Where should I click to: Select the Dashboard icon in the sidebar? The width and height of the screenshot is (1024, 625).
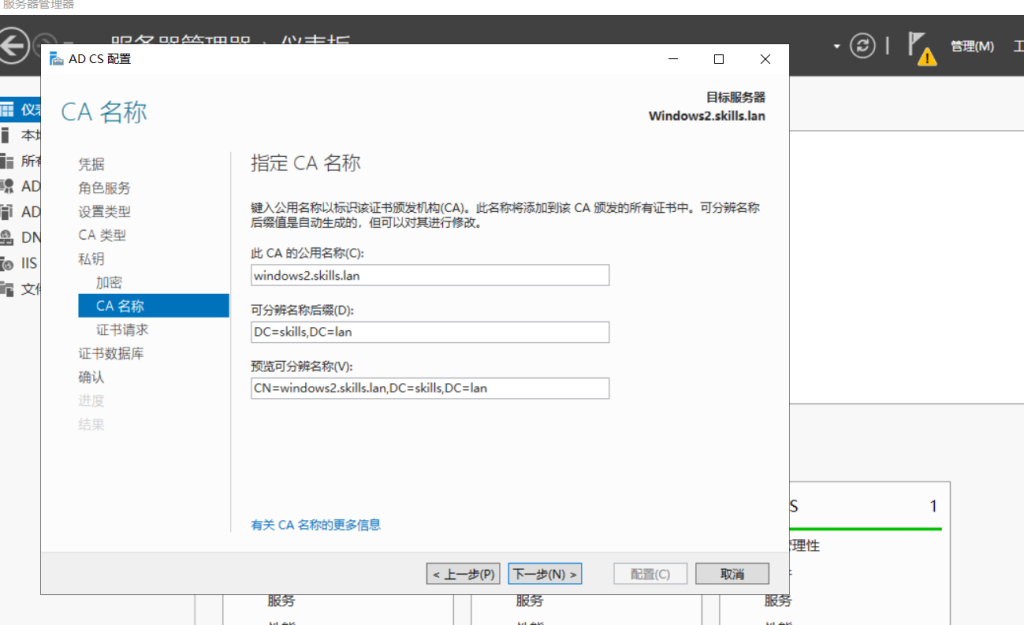click(8, 109)
